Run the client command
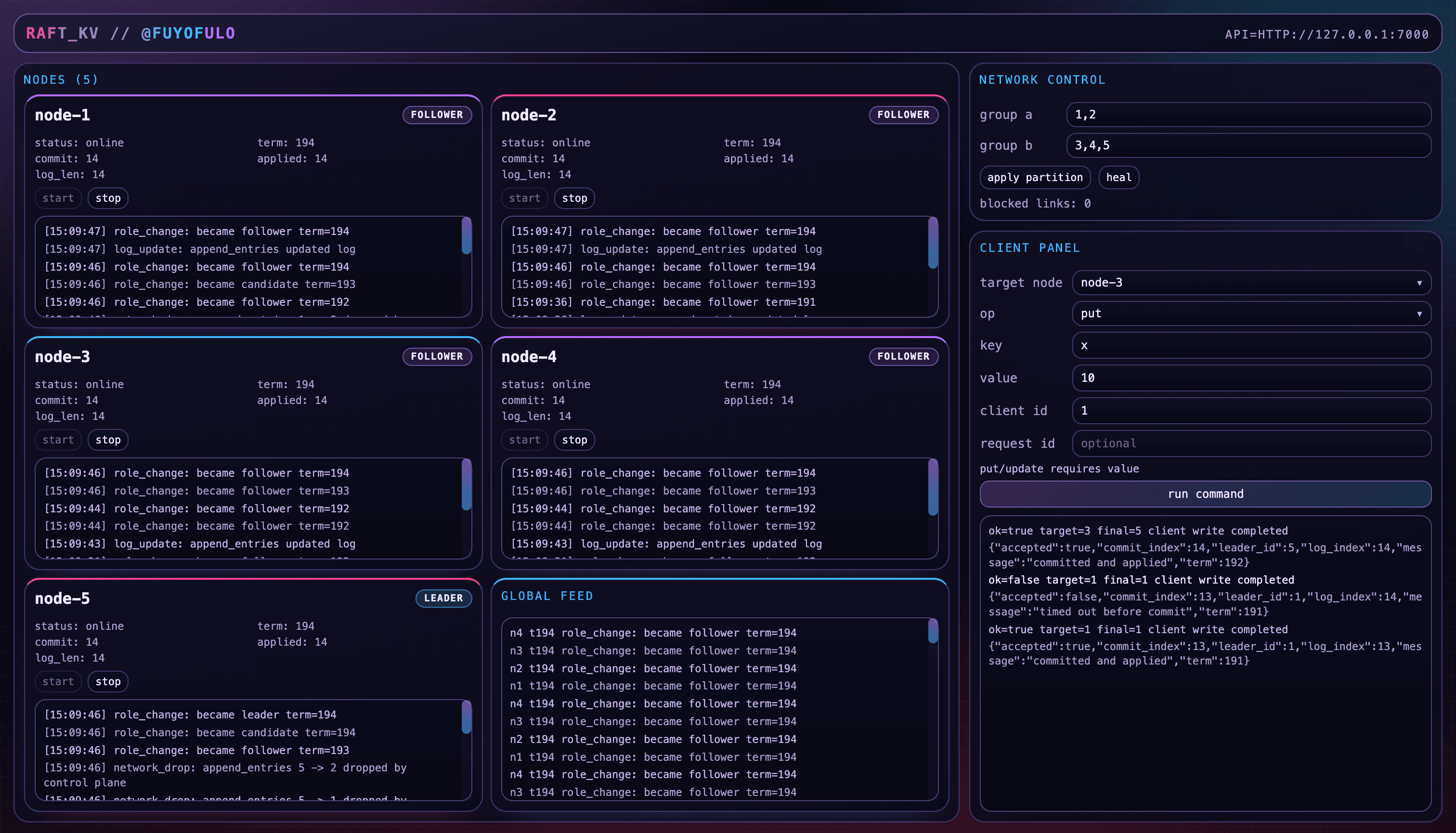Viewport: 1456px width, 833px height. click(x=1206, y=494)
